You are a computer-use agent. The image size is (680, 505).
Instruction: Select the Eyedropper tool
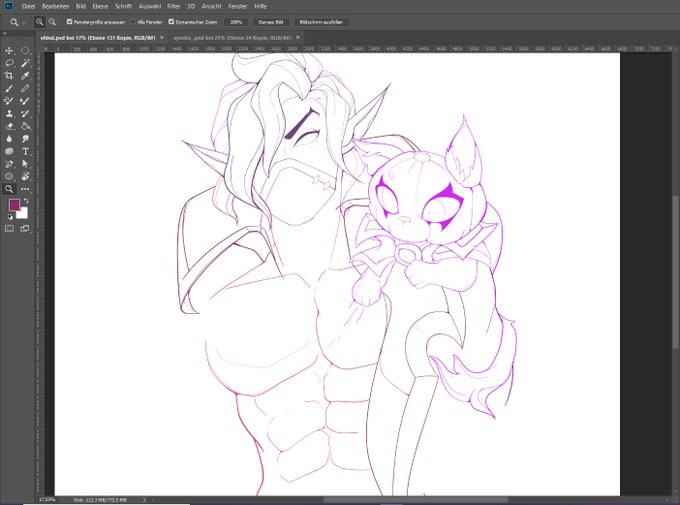click(x=25, y=76)
